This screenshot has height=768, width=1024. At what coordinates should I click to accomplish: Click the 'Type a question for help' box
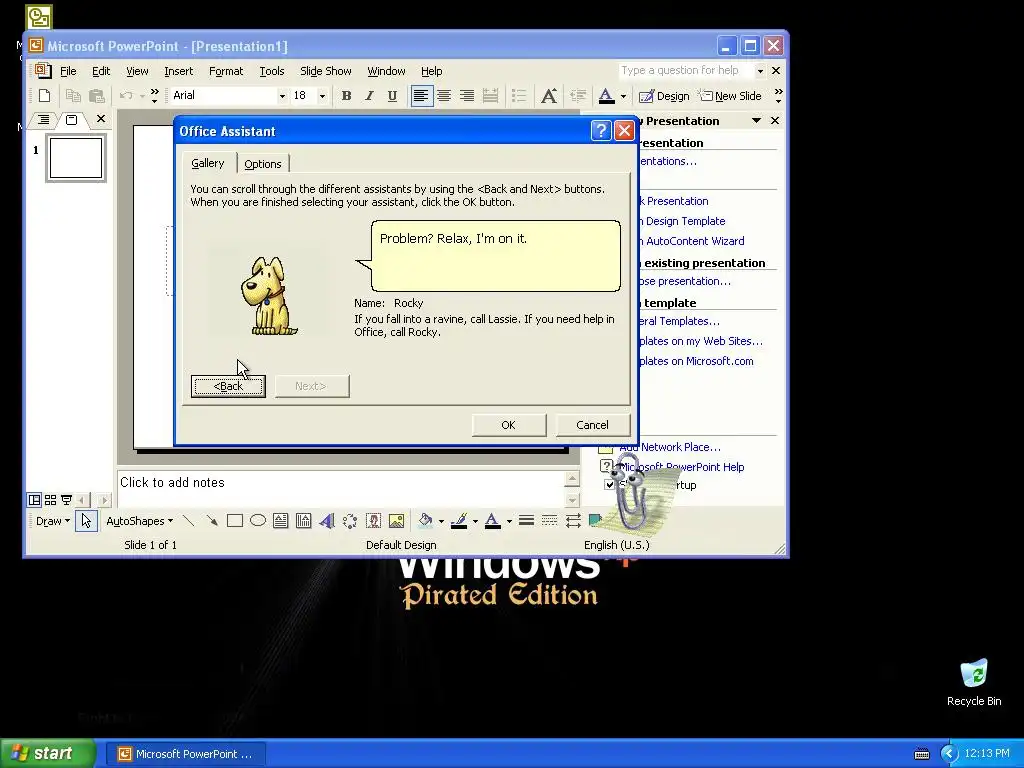(x=686, y=71)
